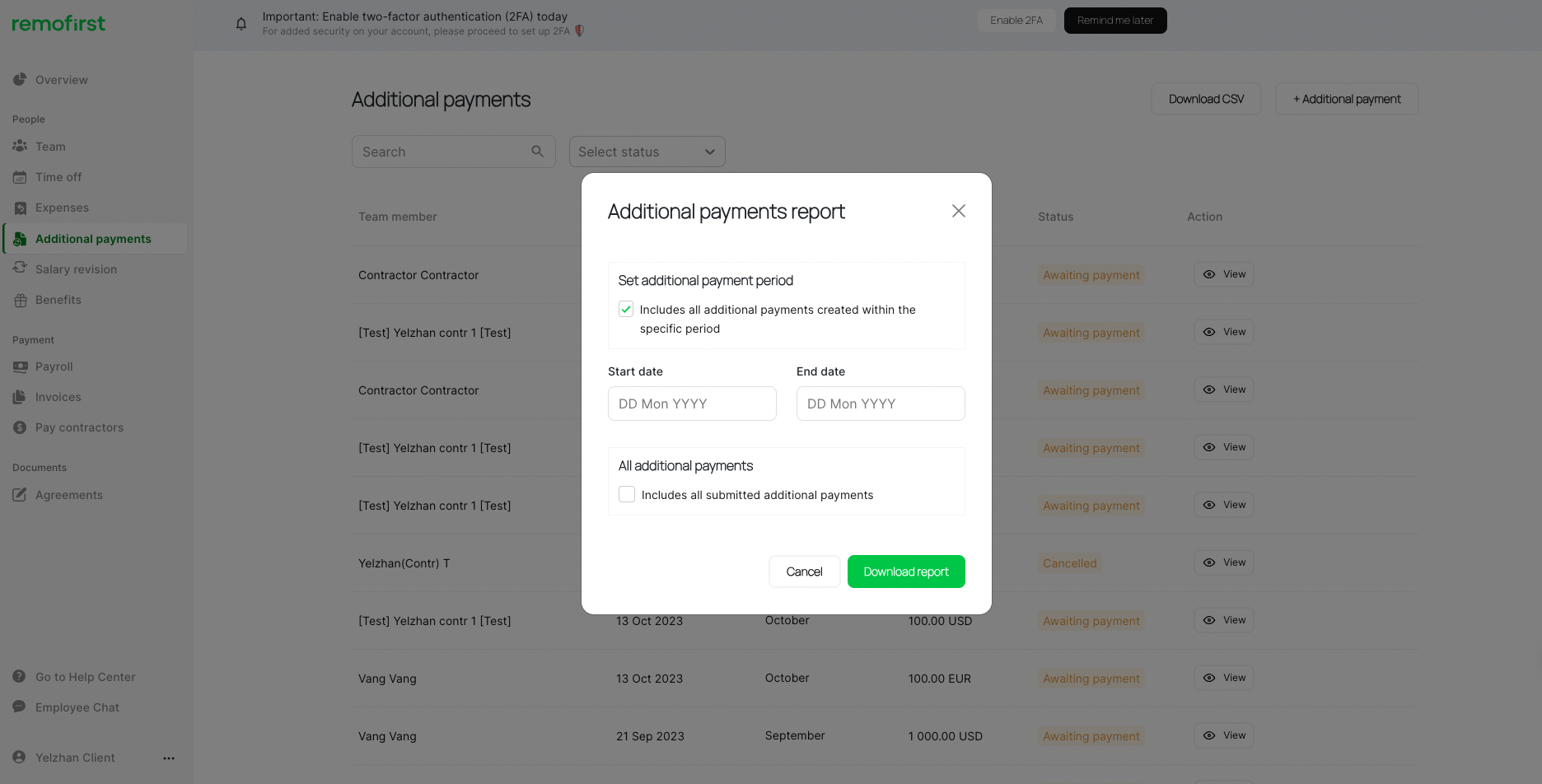Click the Invoices documents icon
This screenshot has width=1542, height=784.
[x=20, y=397]
